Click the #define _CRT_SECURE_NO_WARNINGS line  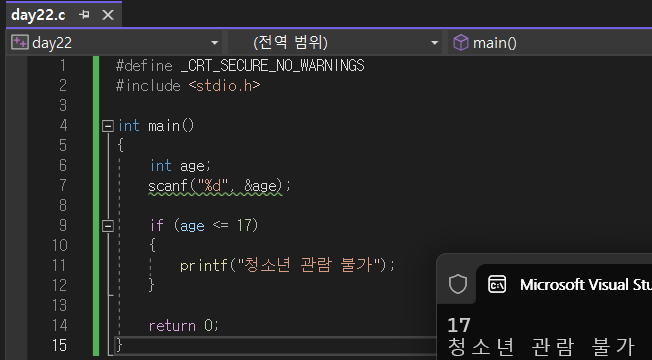pyautogui.click(x=240, y=66)
